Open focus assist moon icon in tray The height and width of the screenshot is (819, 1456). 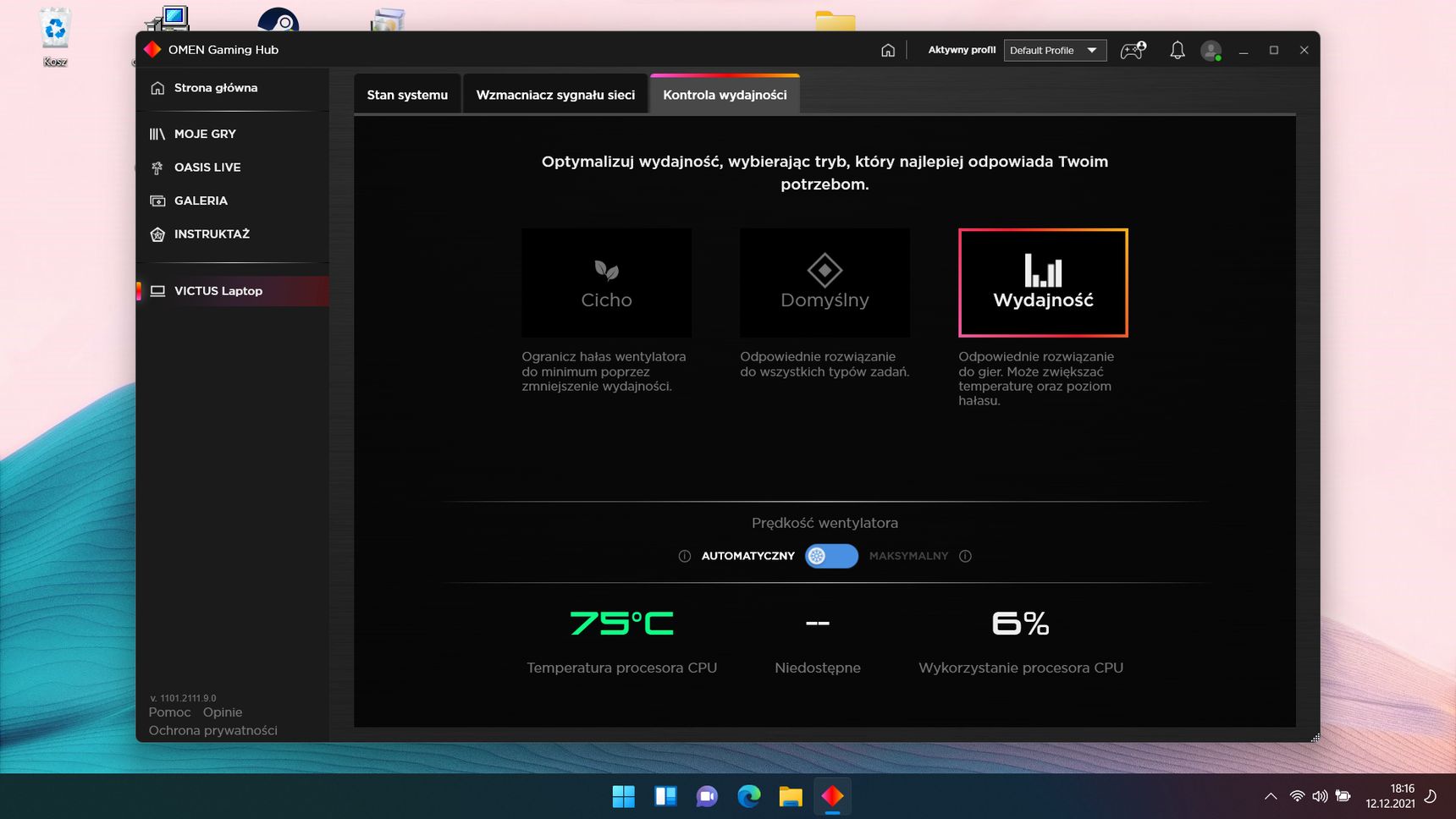[x=1431, y=796]
